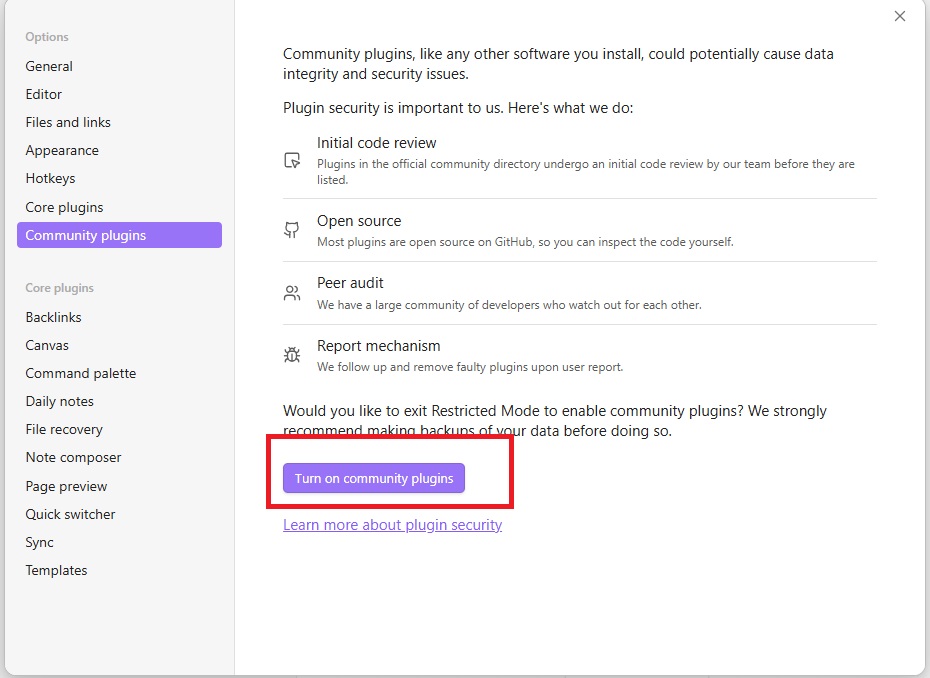This screenshot has height=678, width=930.
Task: Open General settings section
Action: [49, 66]
